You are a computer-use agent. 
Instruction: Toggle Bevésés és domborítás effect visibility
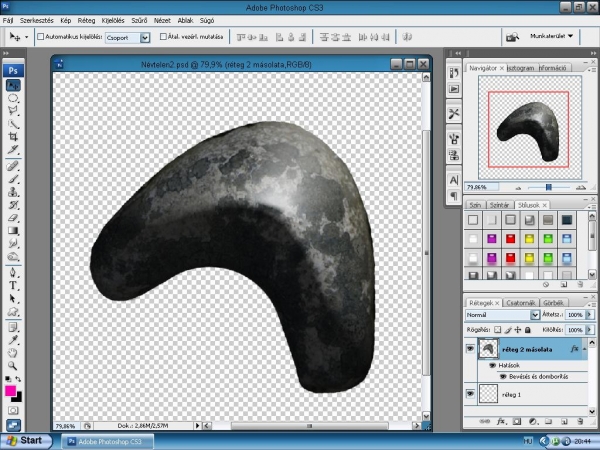(503, 377)
